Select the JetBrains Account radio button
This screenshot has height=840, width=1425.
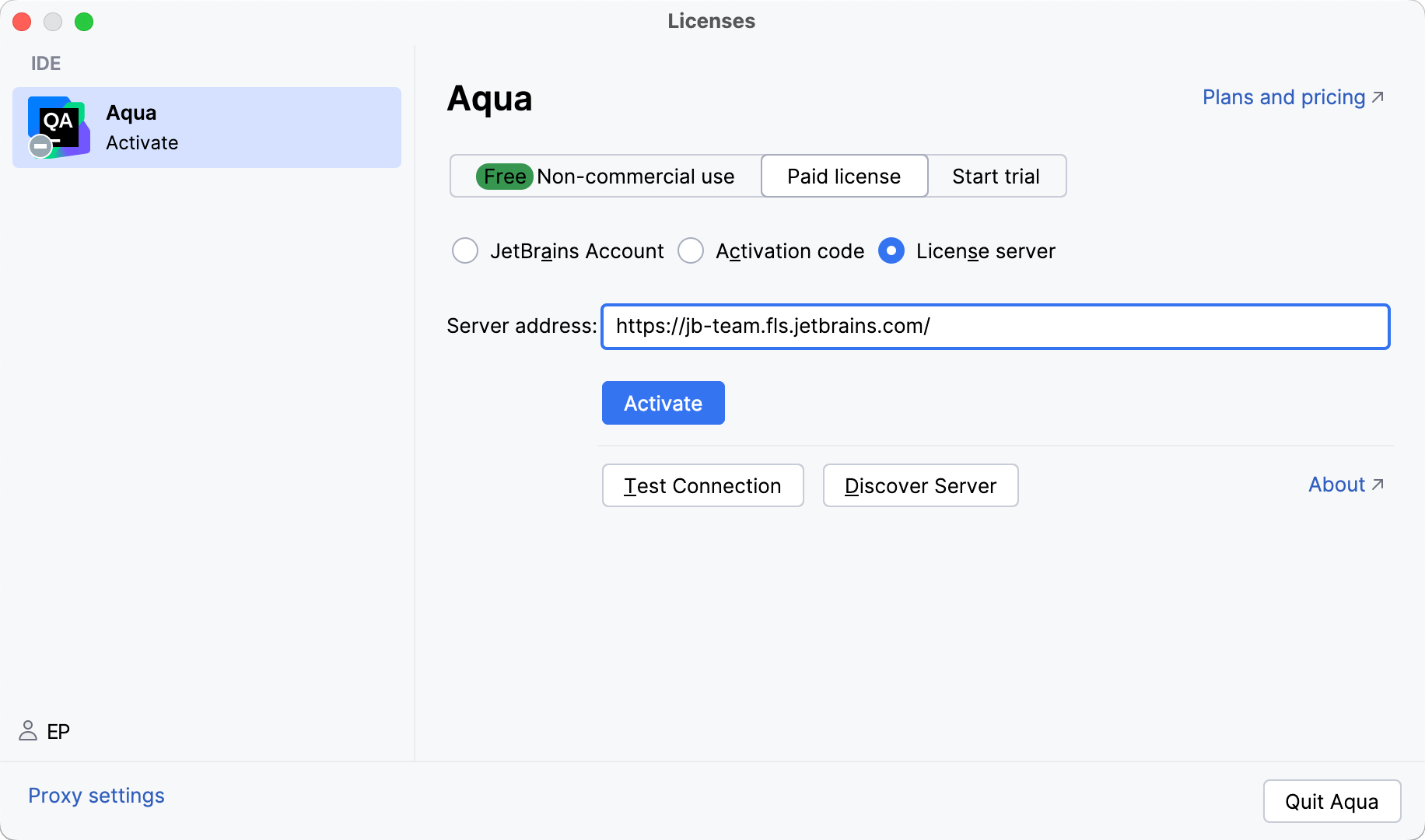[465, 251]
